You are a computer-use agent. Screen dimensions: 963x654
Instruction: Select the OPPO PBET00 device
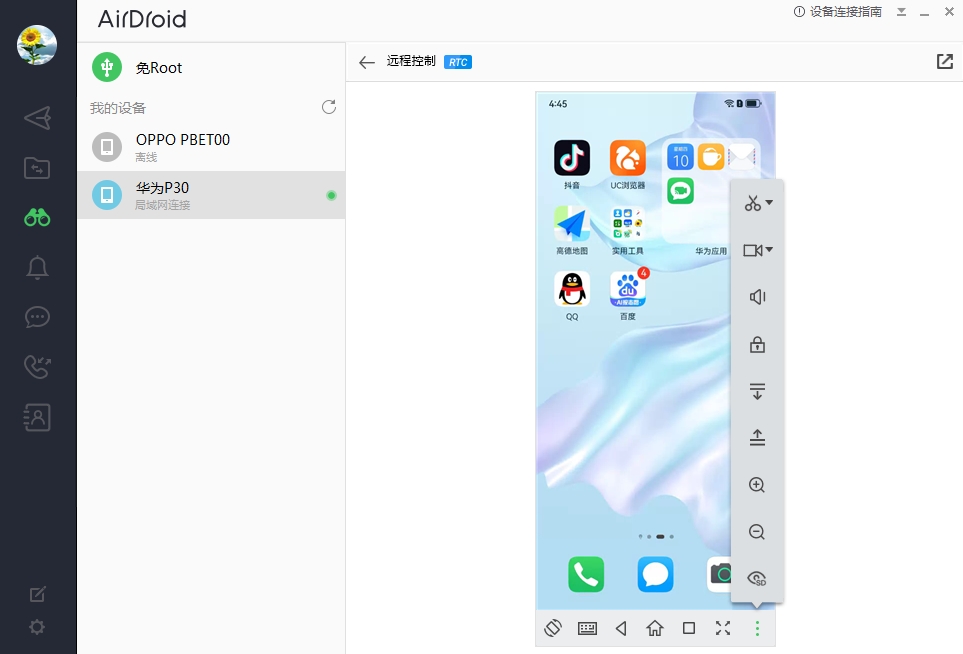pos(211,147)
